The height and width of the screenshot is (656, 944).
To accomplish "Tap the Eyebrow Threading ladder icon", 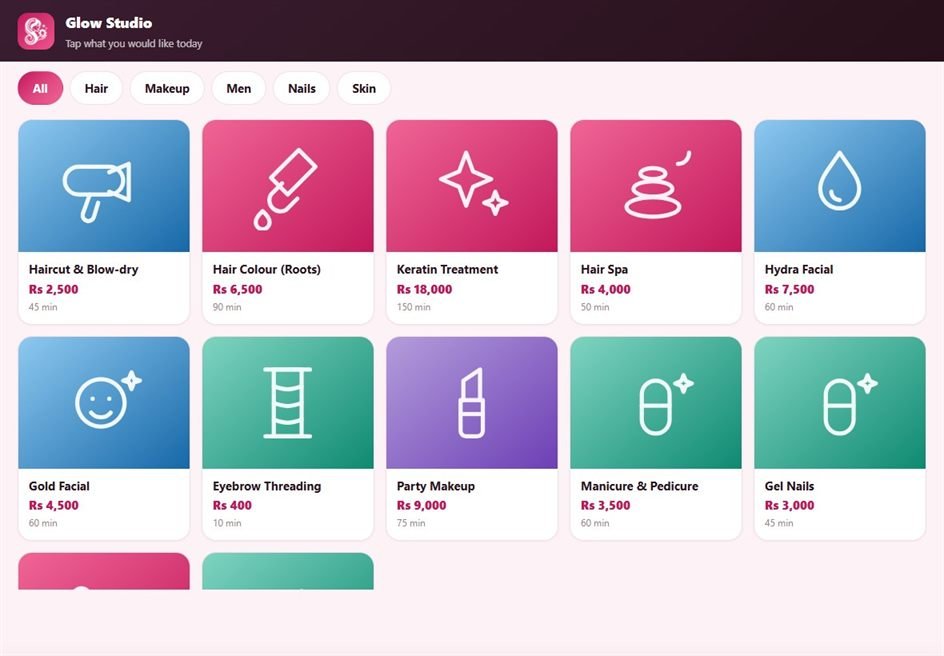I will pyautogui.click(x=288, y=402).
